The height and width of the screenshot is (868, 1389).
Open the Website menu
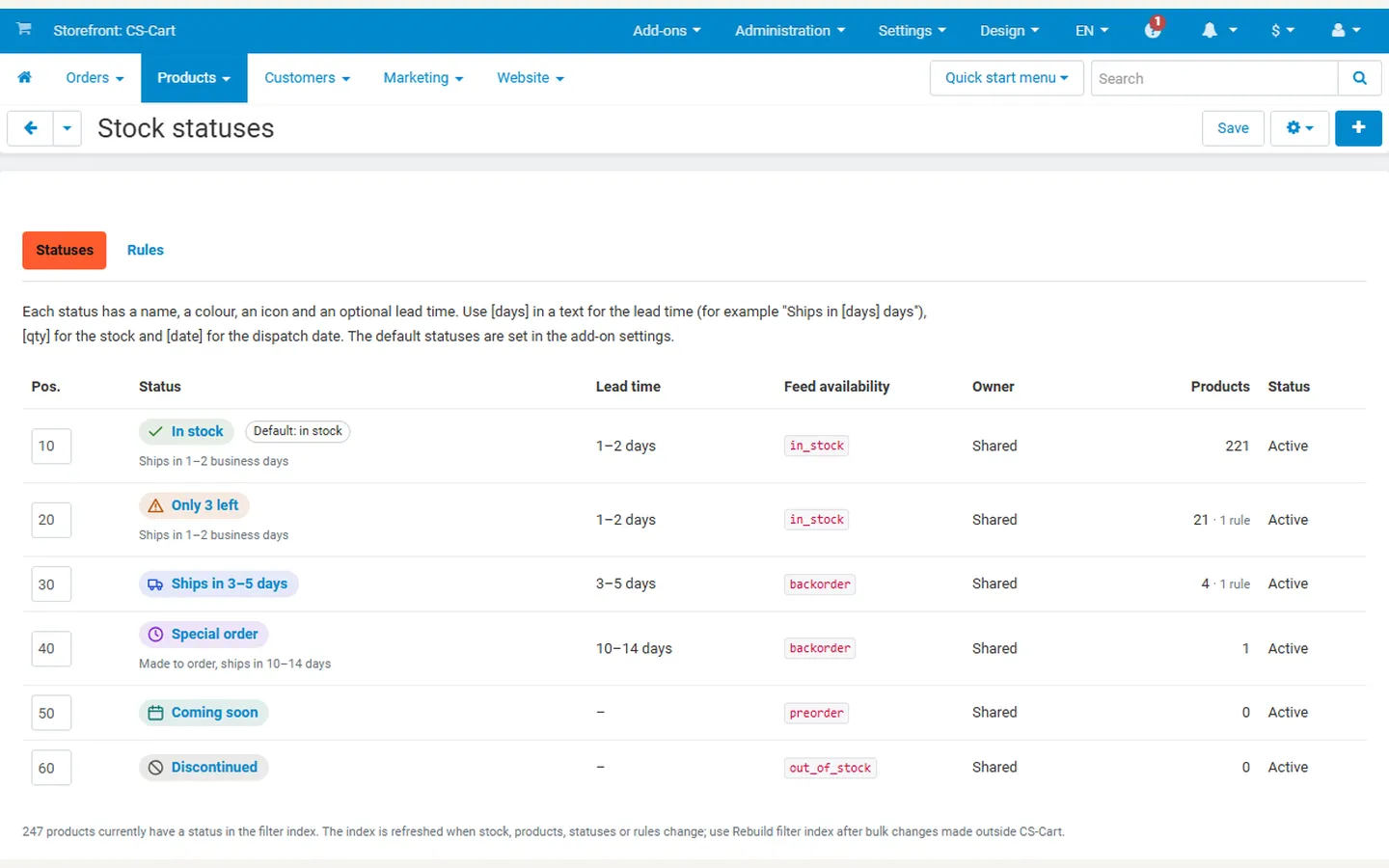pyautogui.click(x=531, y=78)
